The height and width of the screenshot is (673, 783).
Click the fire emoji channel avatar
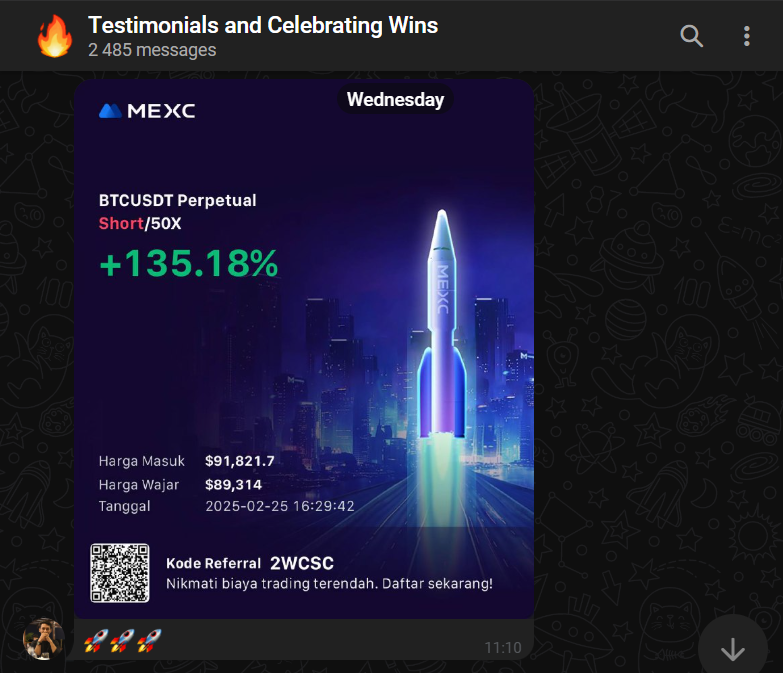coord(54,36)
